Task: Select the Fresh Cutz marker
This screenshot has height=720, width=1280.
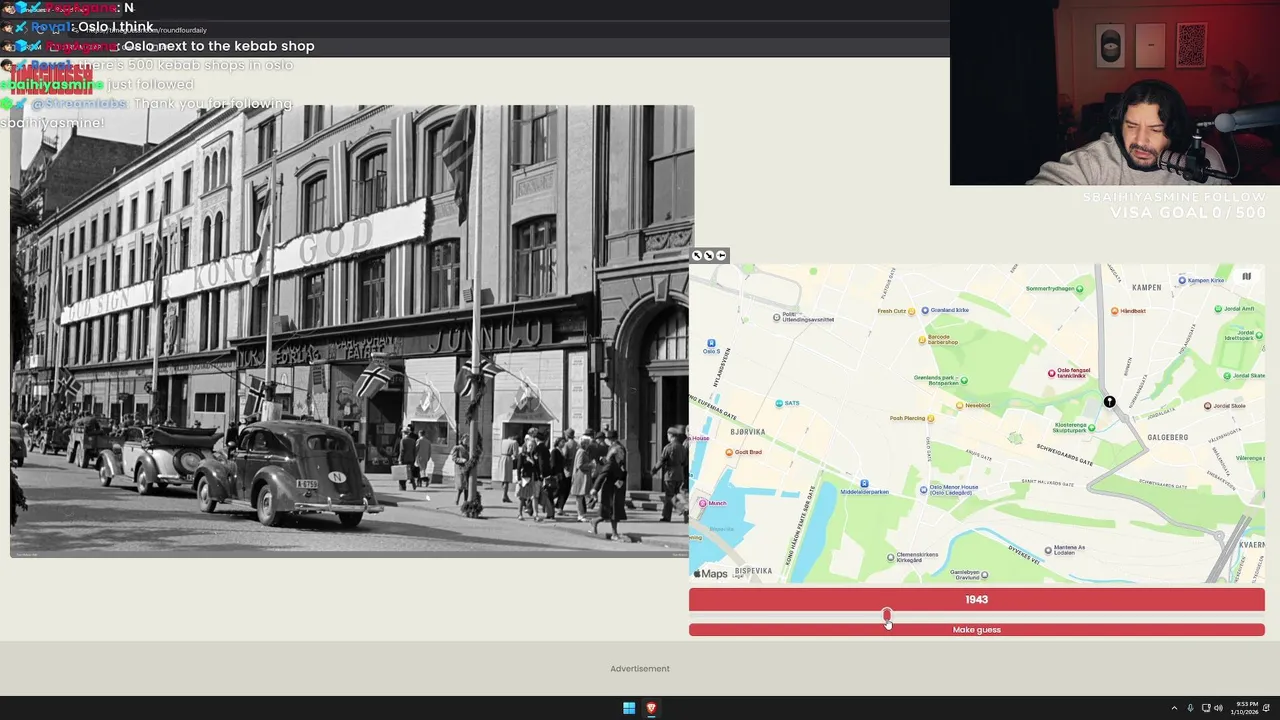Action: (x=913, y=311)
